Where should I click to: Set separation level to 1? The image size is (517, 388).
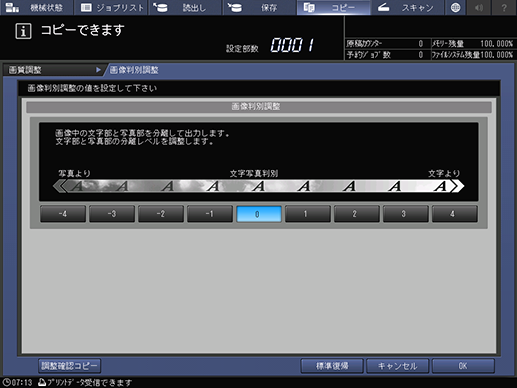pyautogui.click(x=308, y=214)
